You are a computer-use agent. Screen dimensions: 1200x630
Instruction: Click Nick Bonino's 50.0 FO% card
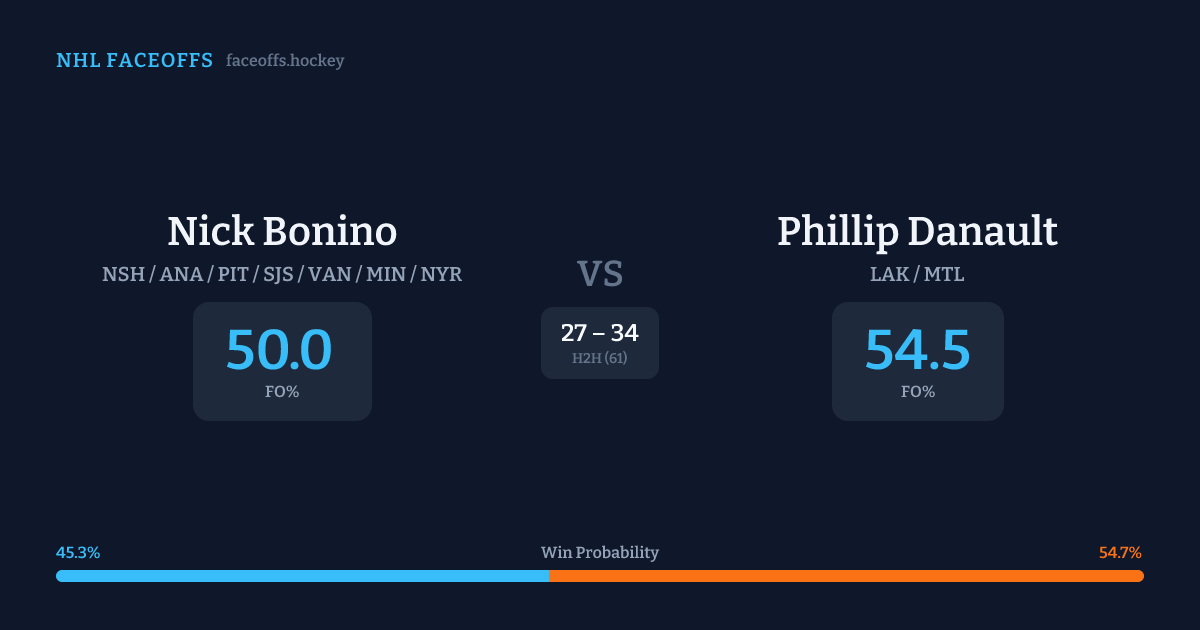pos(282,361)
